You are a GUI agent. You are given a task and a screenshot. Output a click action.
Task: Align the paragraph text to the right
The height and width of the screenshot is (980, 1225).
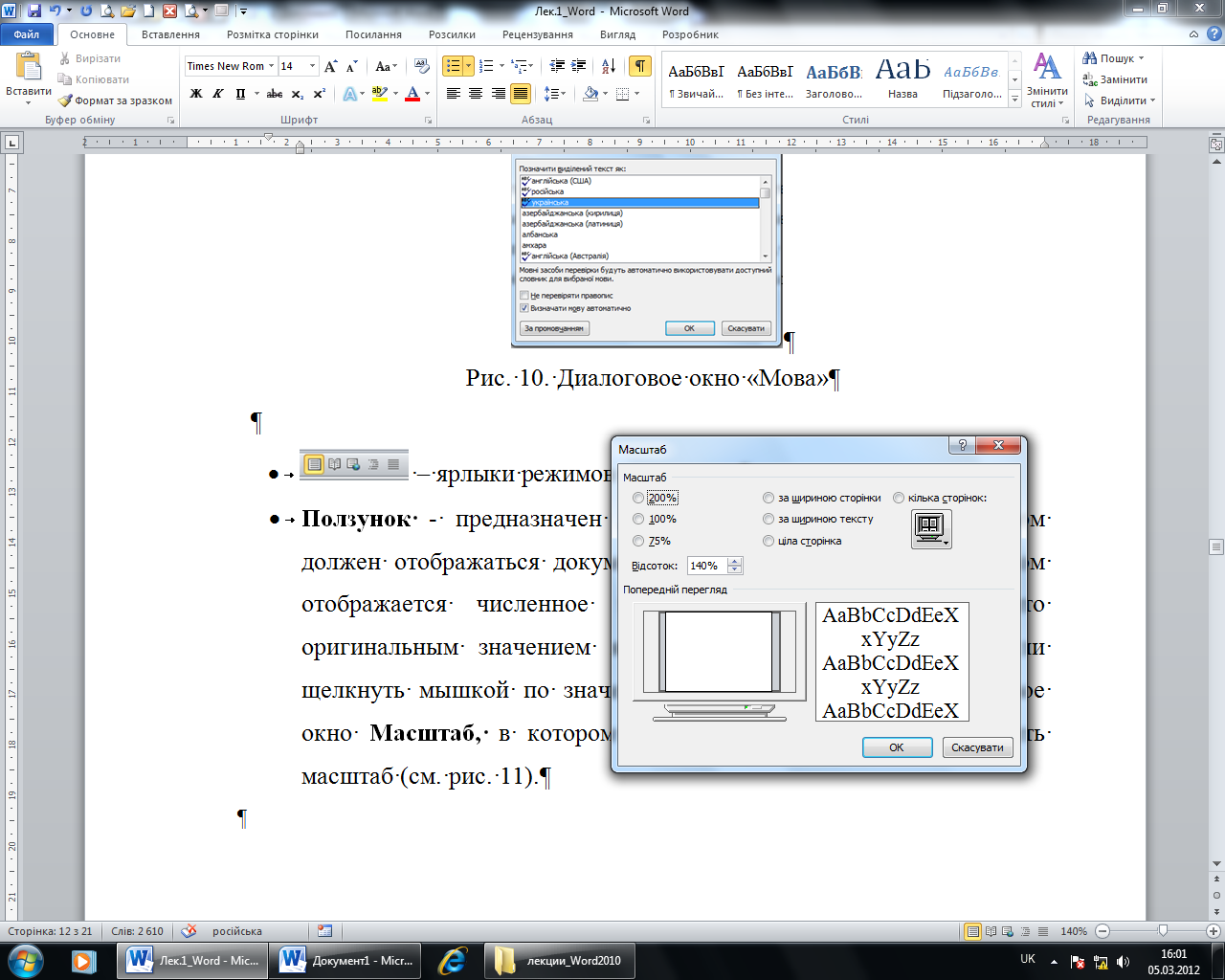tap(498, 94)
